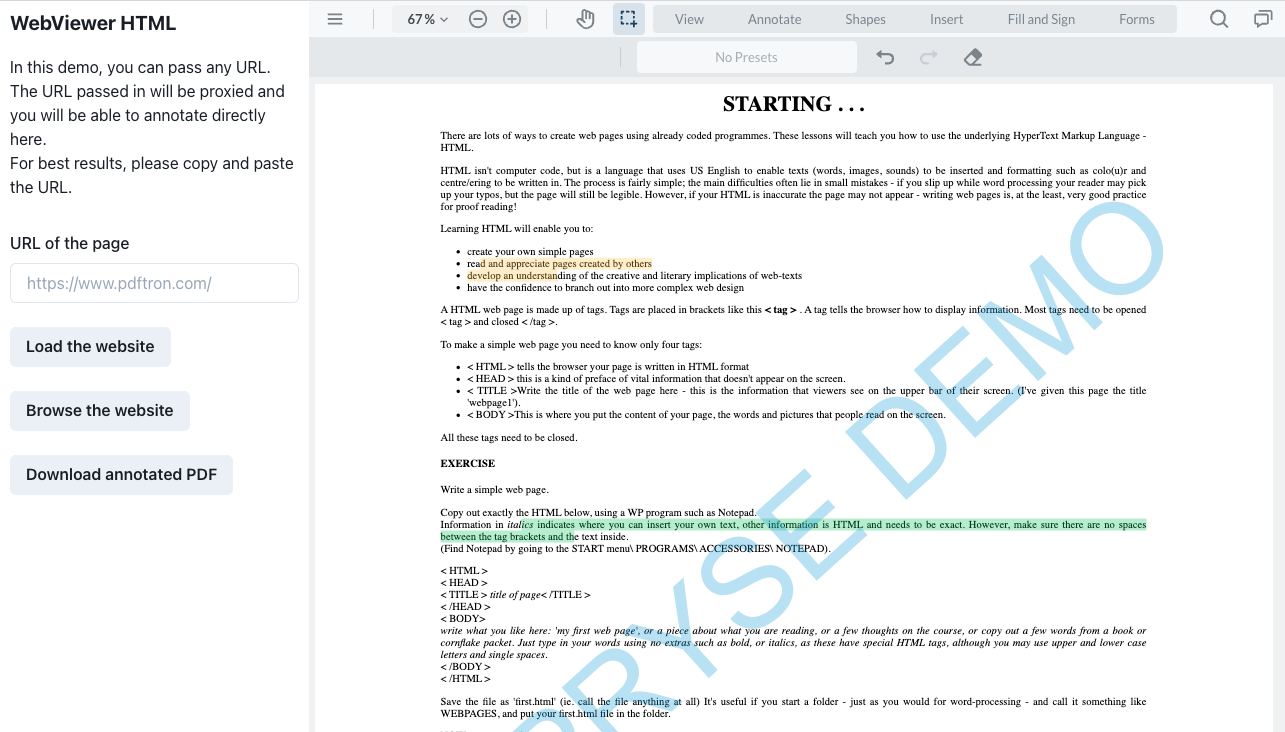1285x732 pixels.
Task: Select the Pan hand tool
Action: [586, 19]
